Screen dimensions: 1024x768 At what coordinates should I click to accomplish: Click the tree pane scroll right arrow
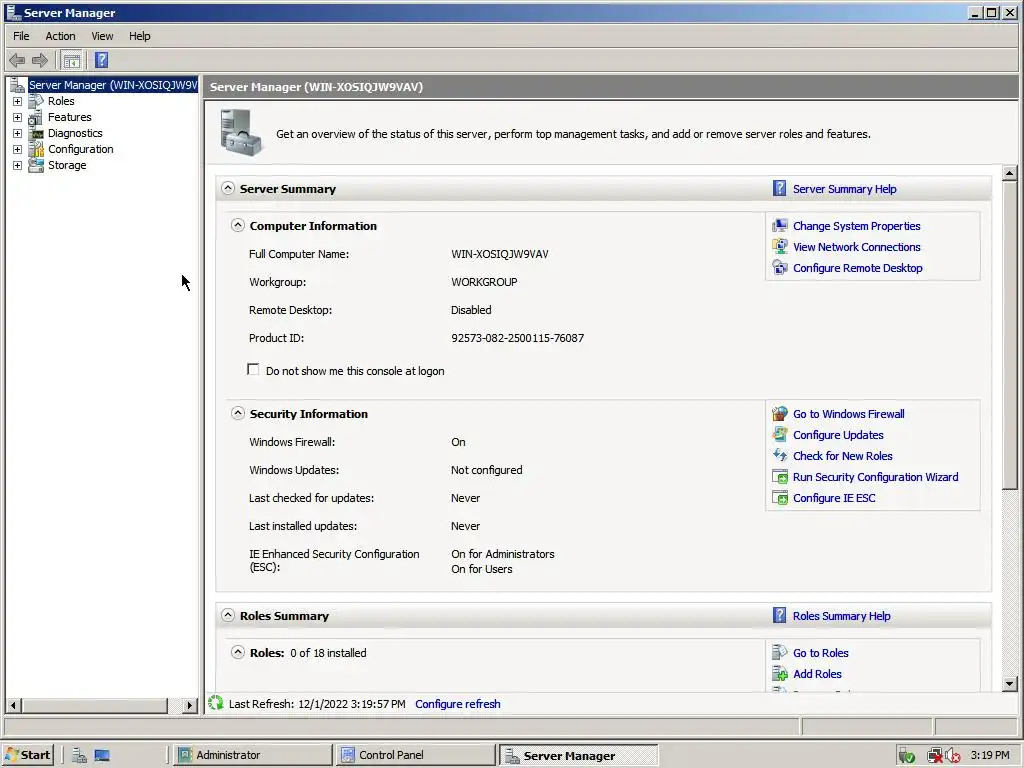click(190, 705)
